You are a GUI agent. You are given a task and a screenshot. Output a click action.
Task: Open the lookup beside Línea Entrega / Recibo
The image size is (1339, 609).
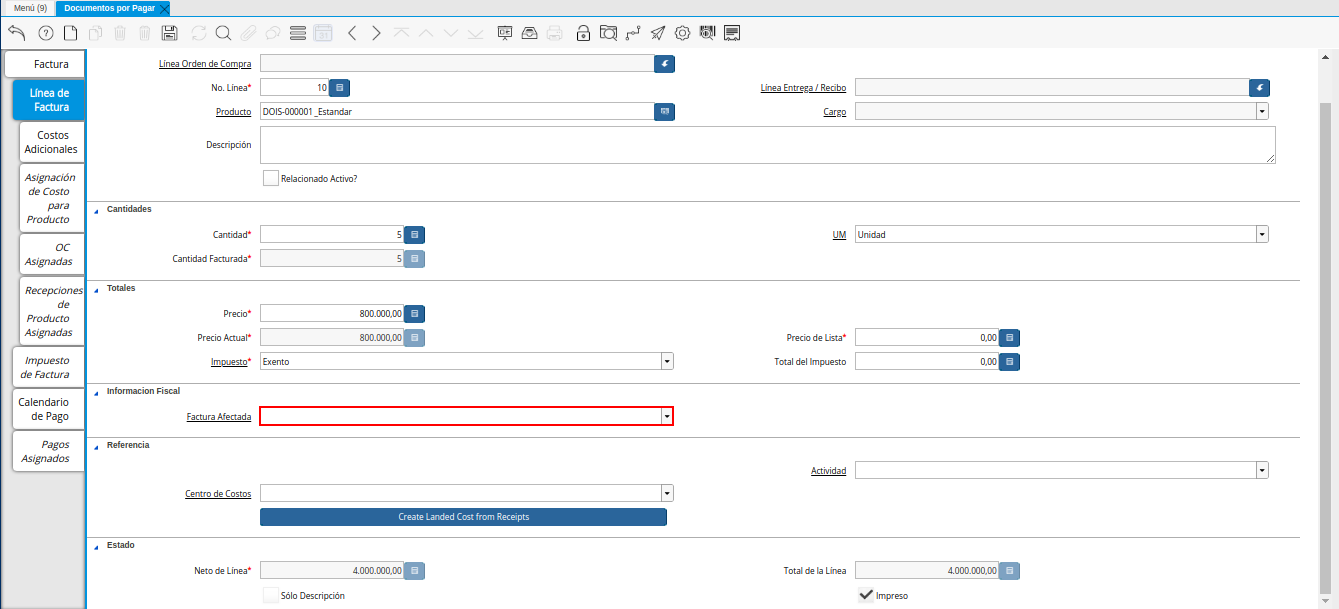1260,88
